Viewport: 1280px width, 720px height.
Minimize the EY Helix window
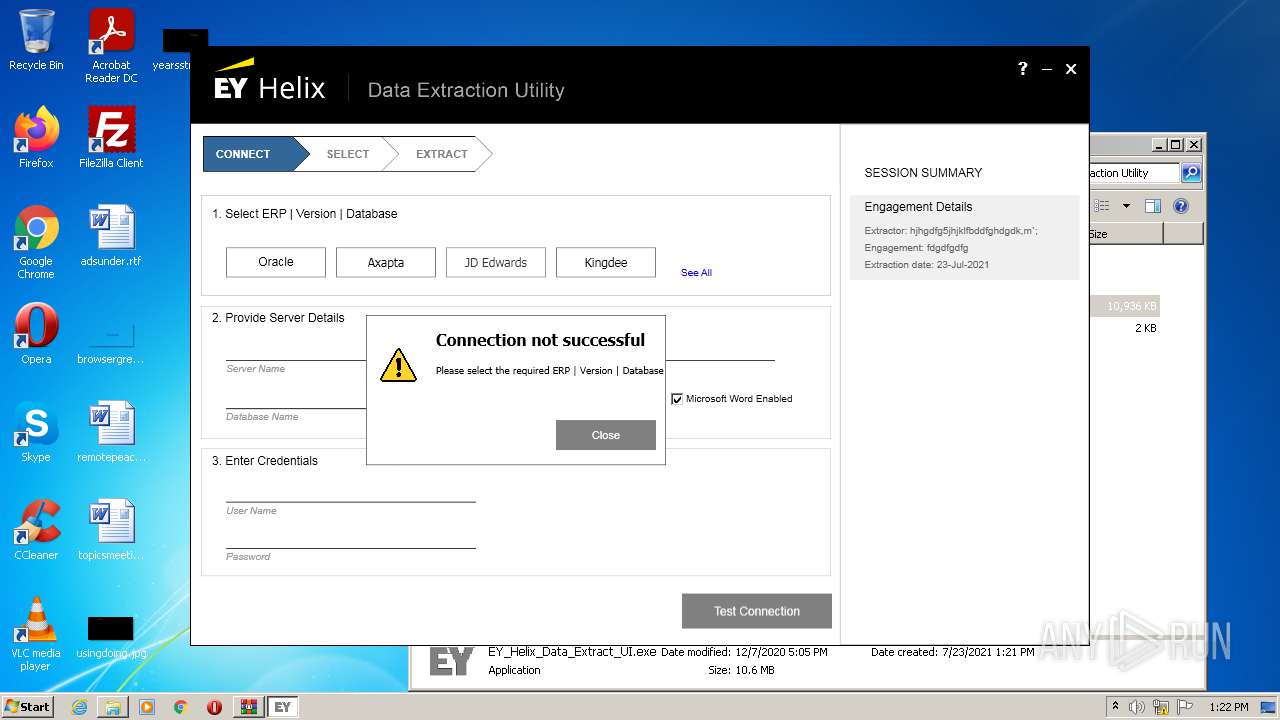coord(1047,69)
